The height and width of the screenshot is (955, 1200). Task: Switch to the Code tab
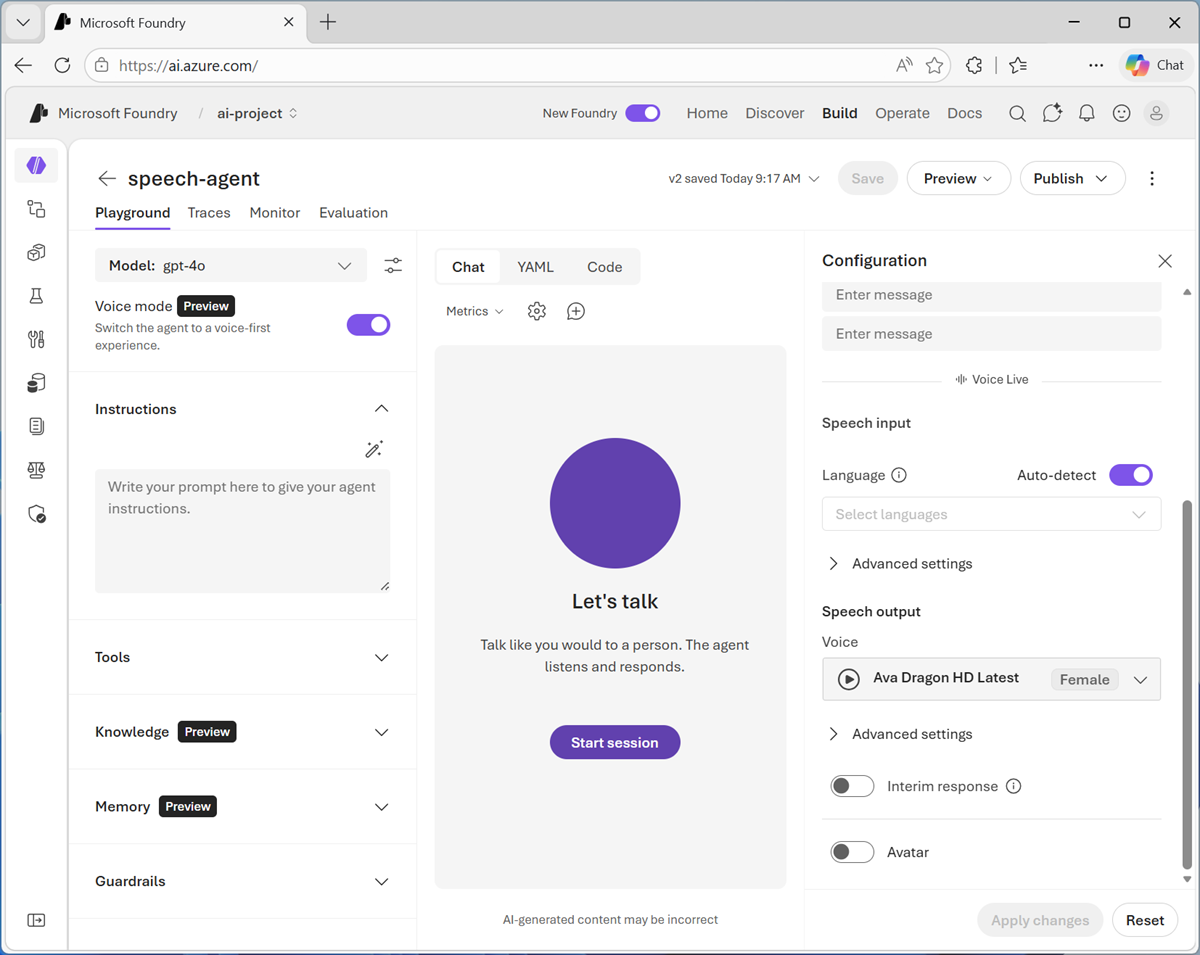[x=604, y=267]
